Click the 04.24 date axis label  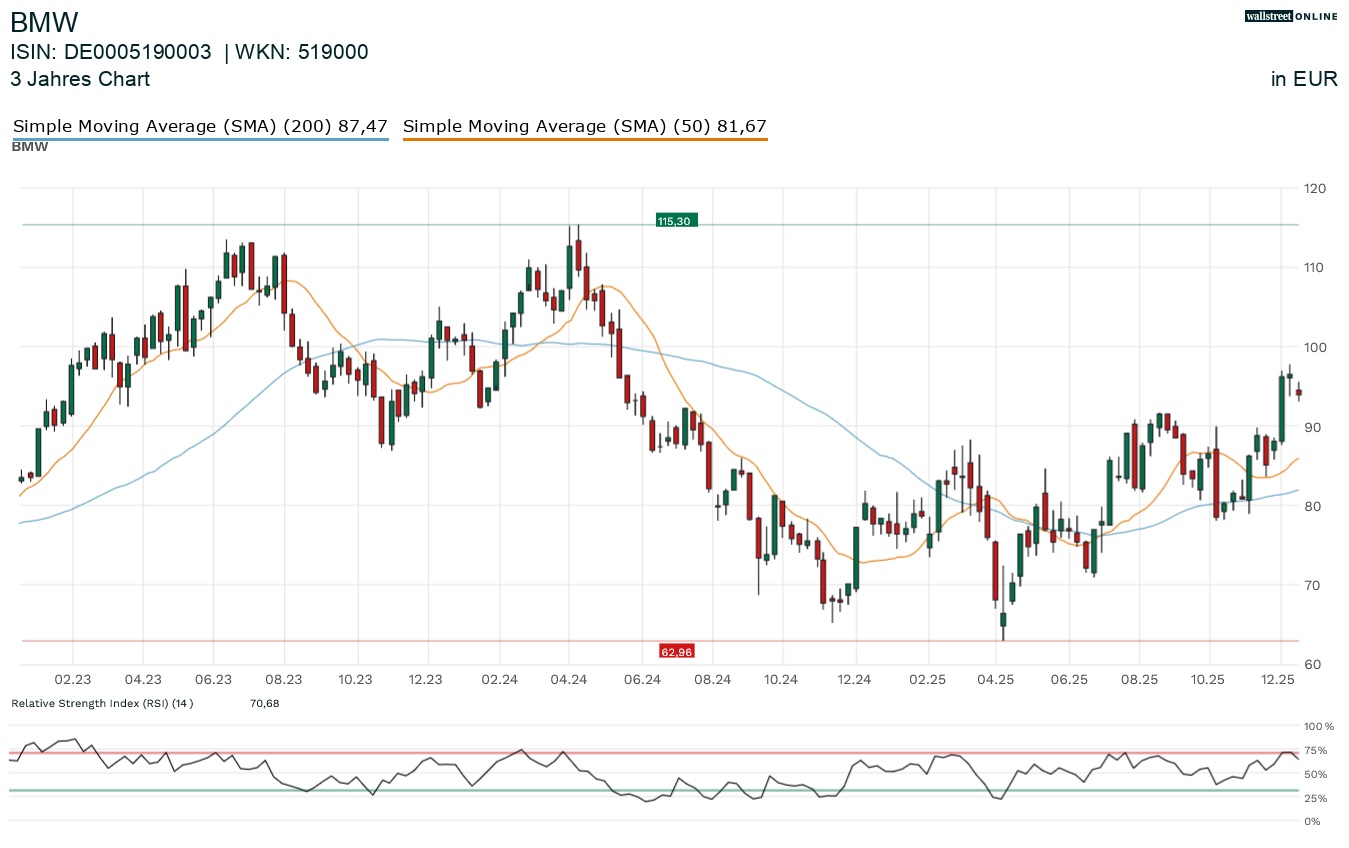tap(568, 679)
